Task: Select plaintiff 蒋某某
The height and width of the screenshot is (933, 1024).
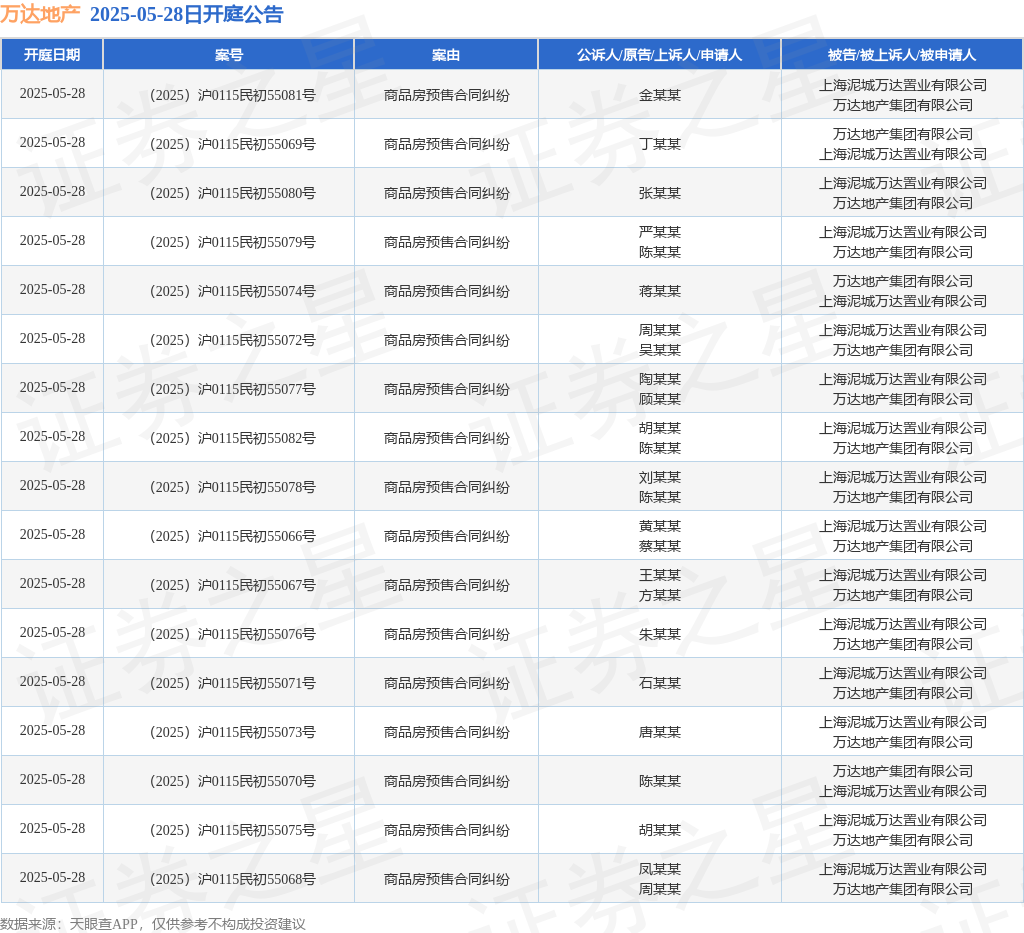Action: [660, 291]
